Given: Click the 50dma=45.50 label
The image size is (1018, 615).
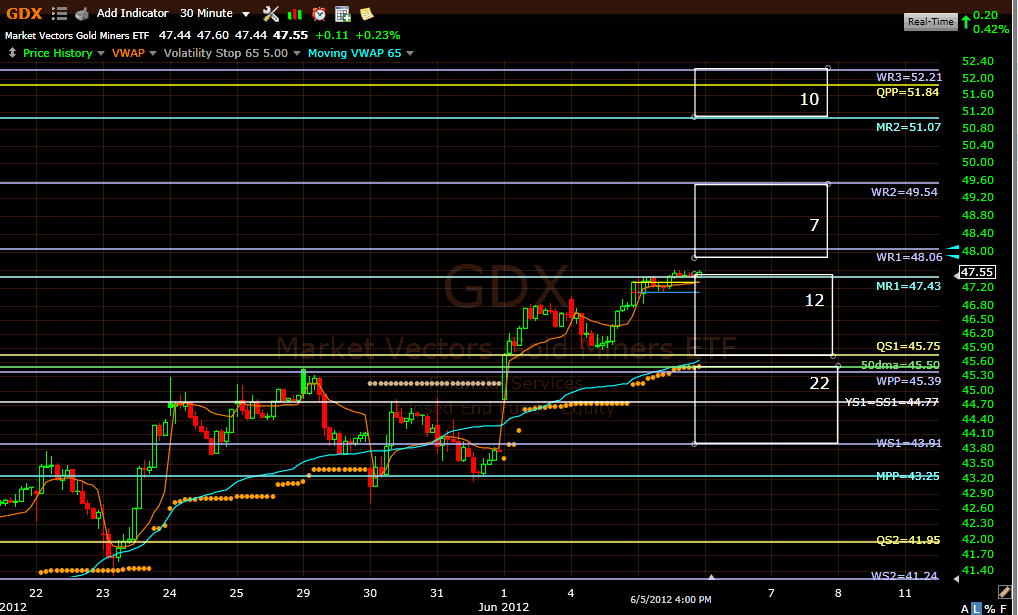Looking at the screenshot, I should click(900, 365).
